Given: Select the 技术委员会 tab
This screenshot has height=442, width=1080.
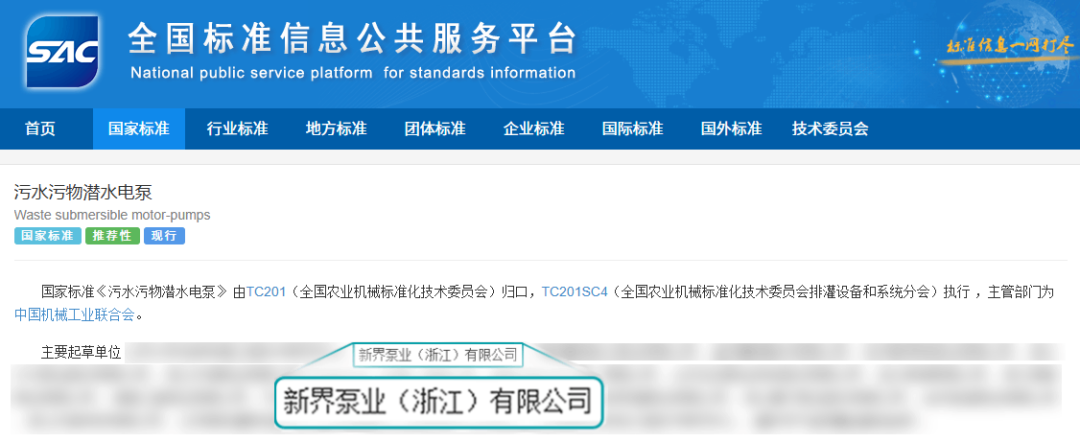Looking at the screenshot, I should coord(830,129).
